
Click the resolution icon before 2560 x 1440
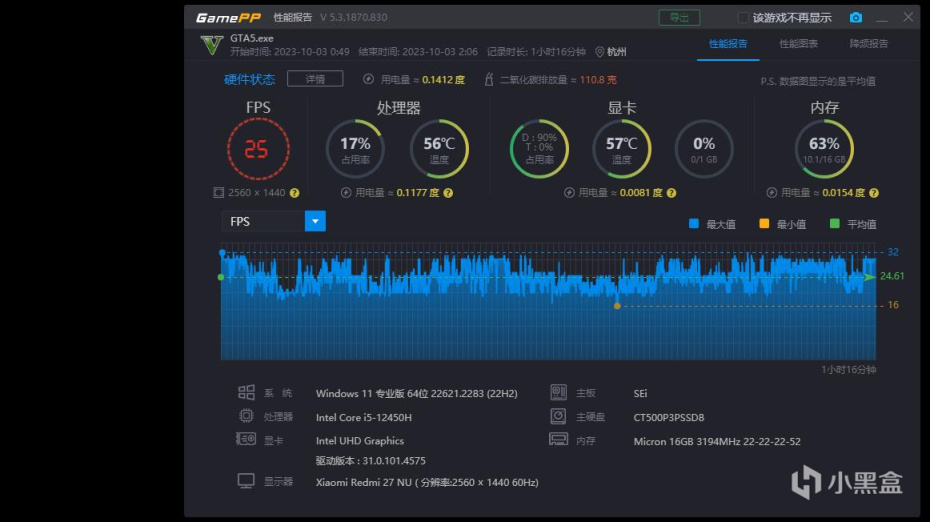[x=218, y=193]
